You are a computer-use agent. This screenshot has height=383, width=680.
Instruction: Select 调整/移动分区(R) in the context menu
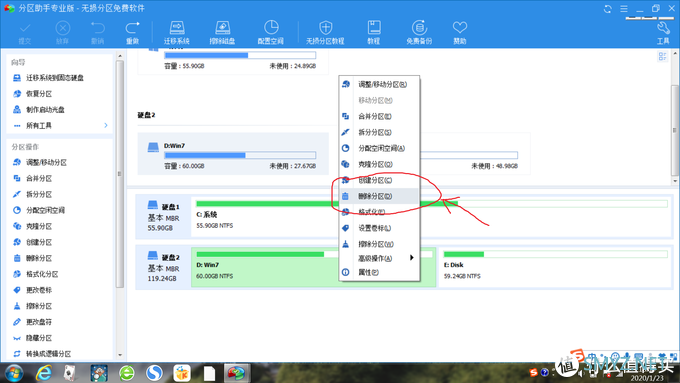point(379,84)
